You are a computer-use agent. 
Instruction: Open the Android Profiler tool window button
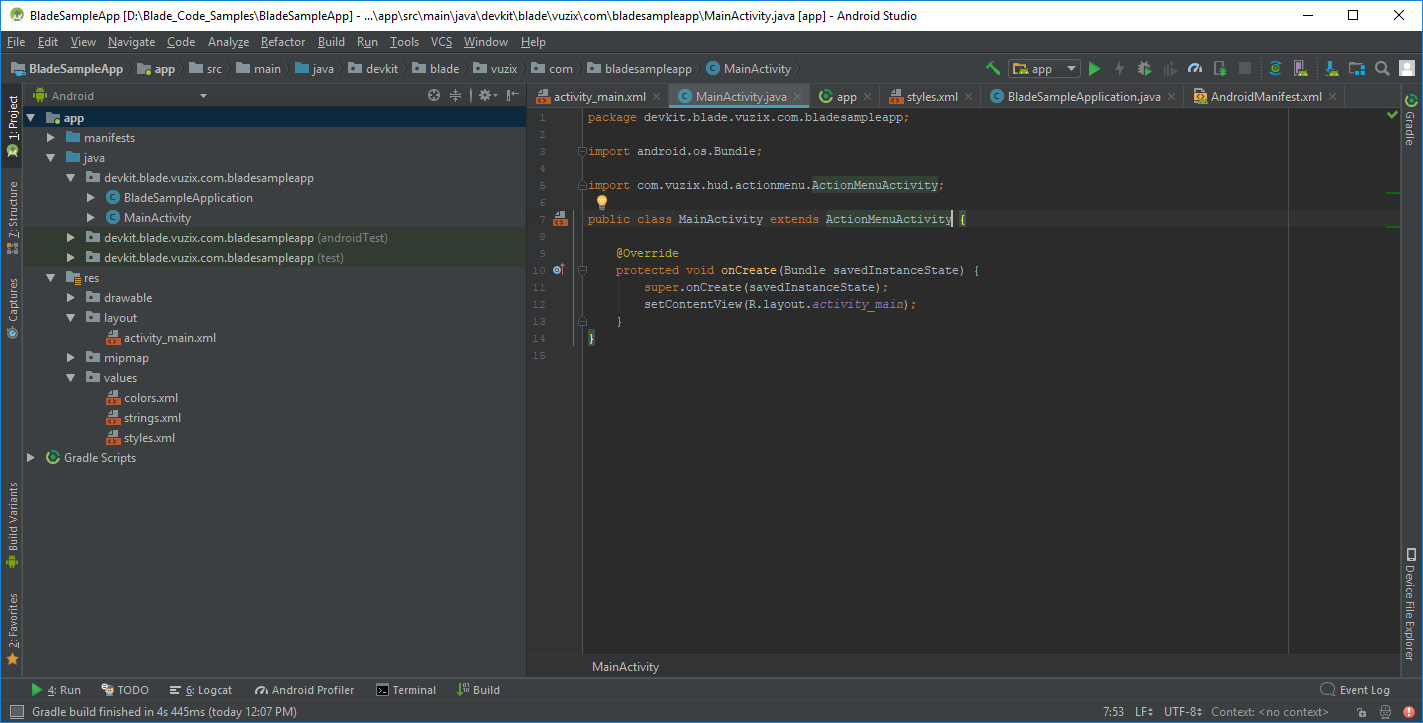pos(305,690)
